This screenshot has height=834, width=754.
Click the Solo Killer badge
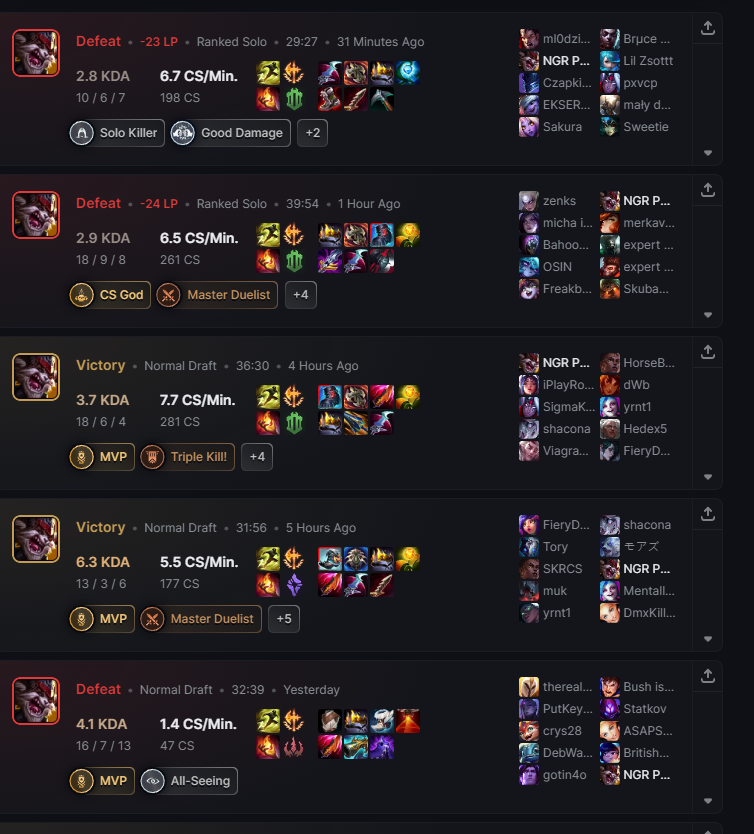coord(117,133)
